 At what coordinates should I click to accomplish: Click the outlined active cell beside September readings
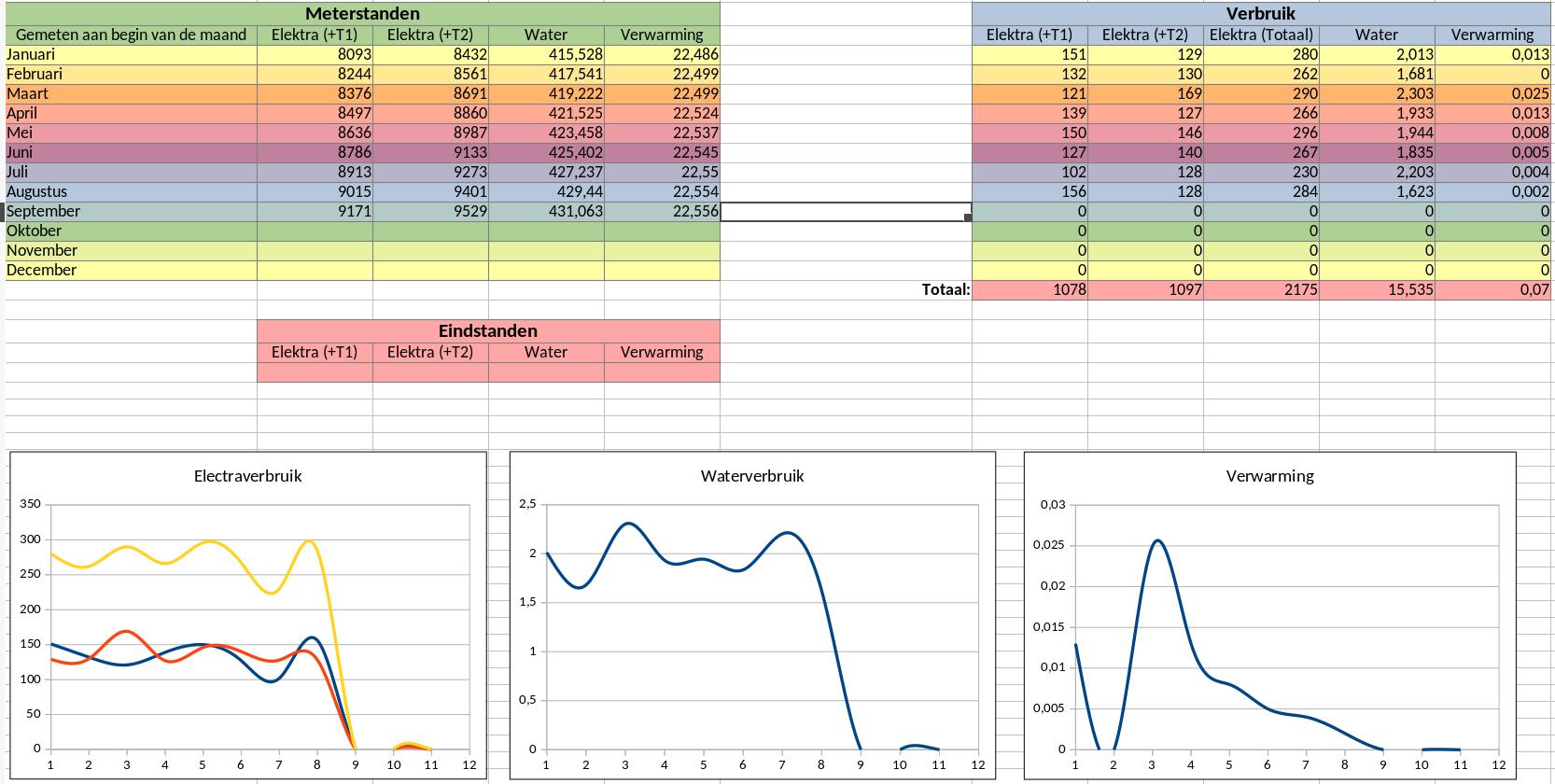(846, 211)
